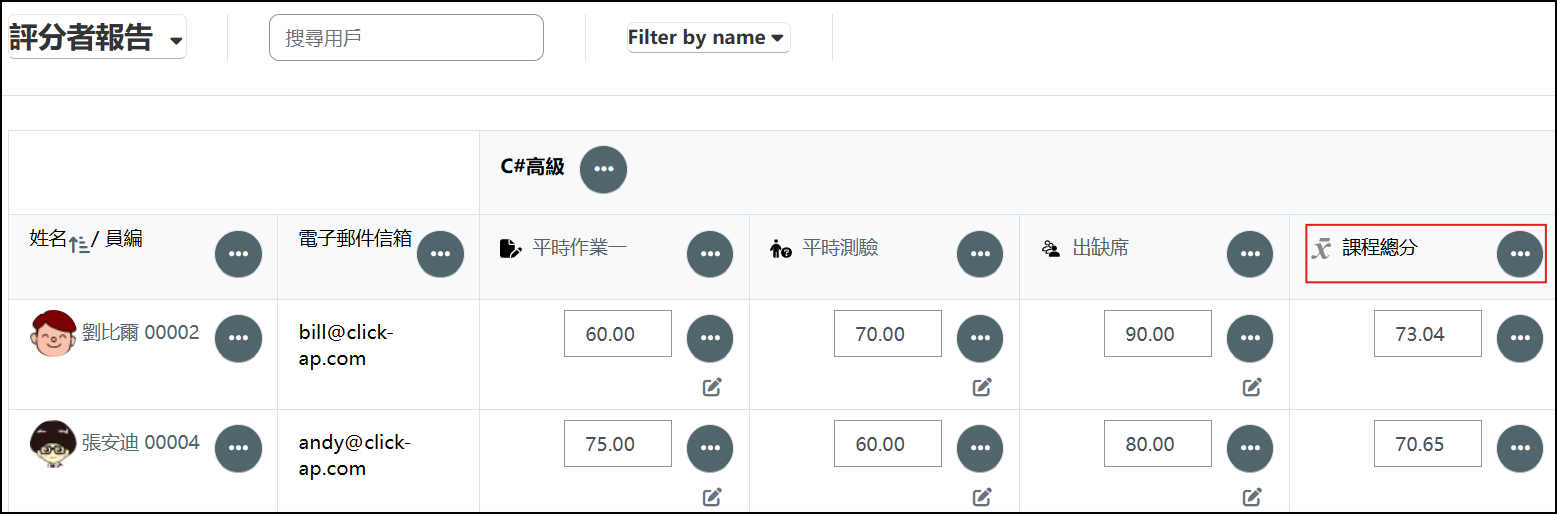Screen dimensions: 1557x514
Task: Click the 平時作業一 assignment link
Action: click(x=580, y=248)
